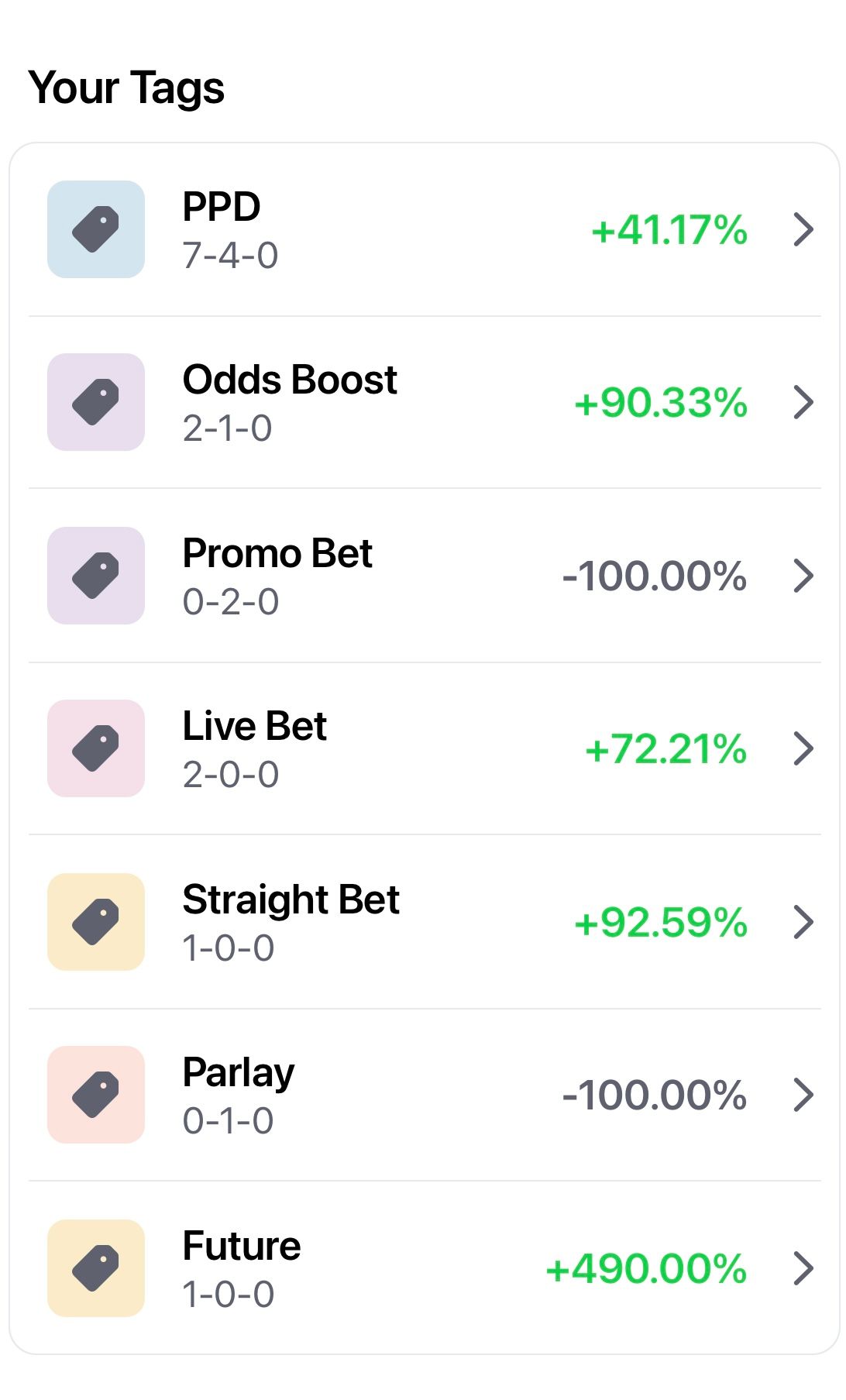Tap the Future tag icon
Viewport: 846px width, 1400px height.
click(96, 1268)
